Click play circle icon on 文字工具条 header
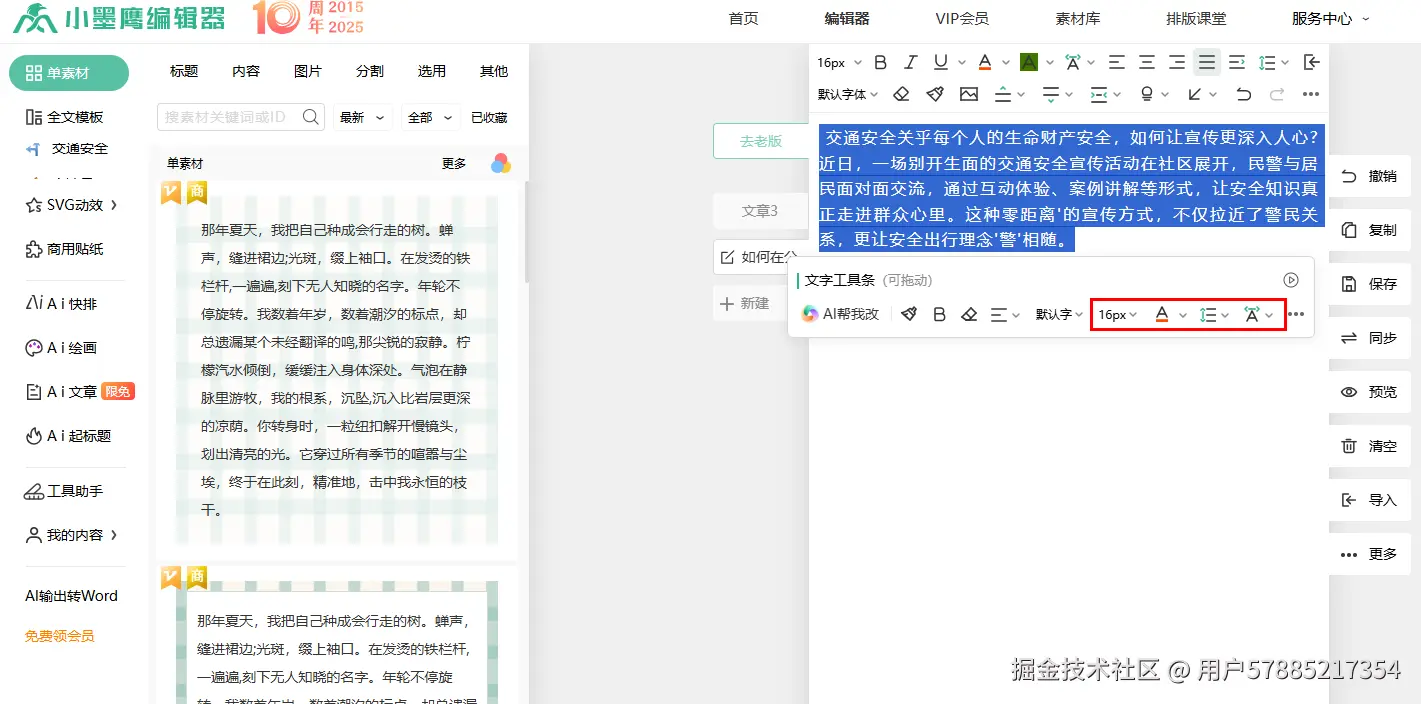The height and width of the screenshot is (704, 1421). tap(1291, 280)
